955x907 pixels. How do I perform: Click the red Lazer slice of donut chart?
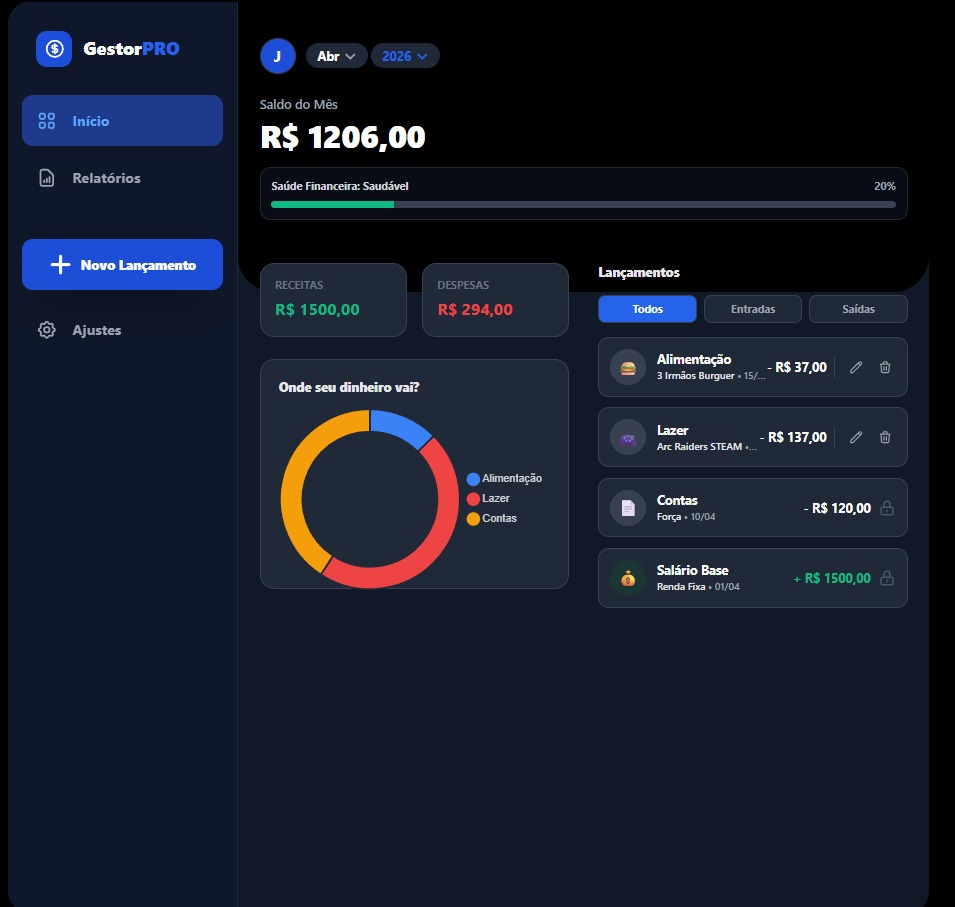click(x=442, y=530)
